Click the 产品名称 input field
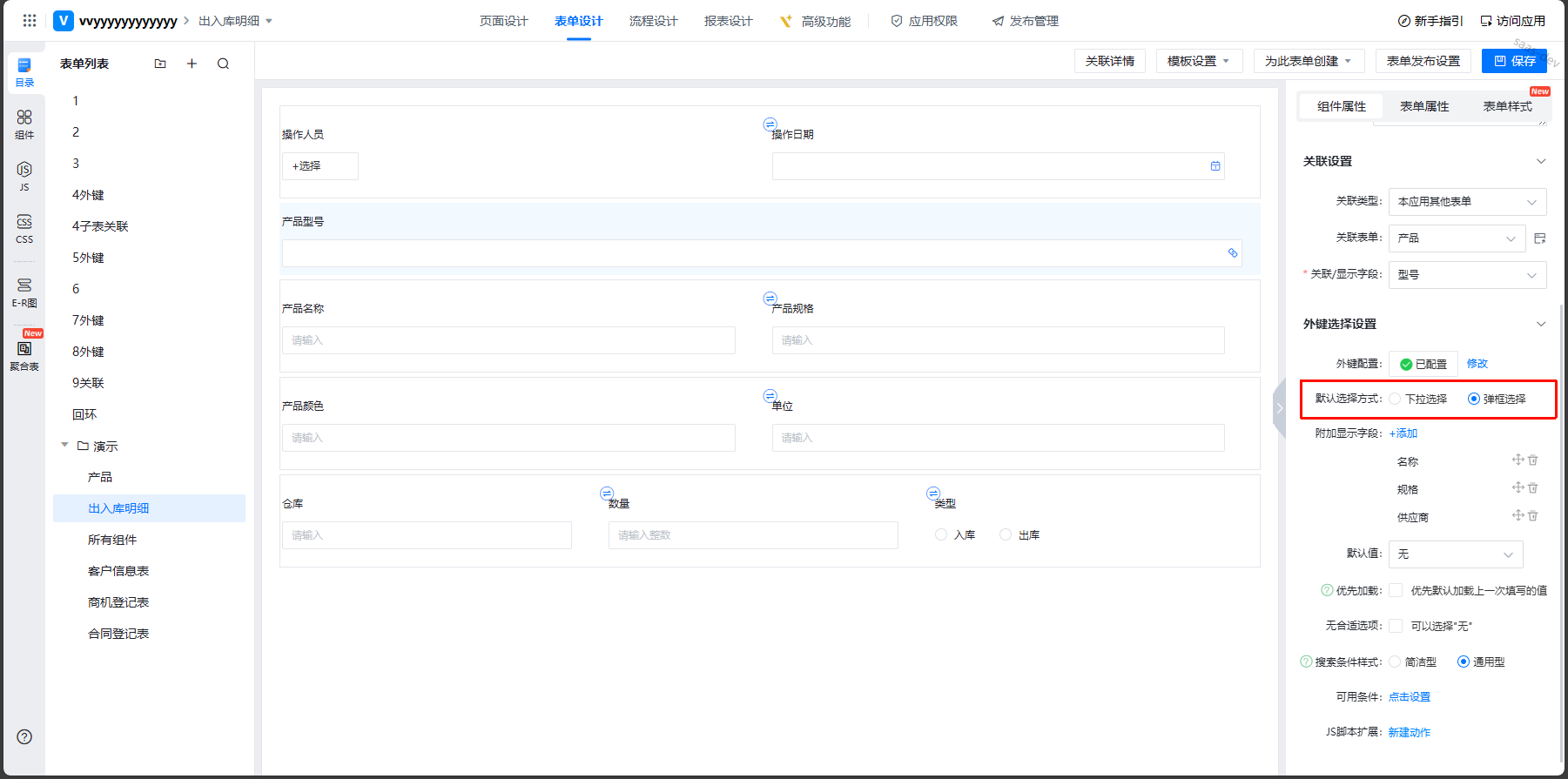Viewport: 1568px width, 779px height. tap(508, 340)
